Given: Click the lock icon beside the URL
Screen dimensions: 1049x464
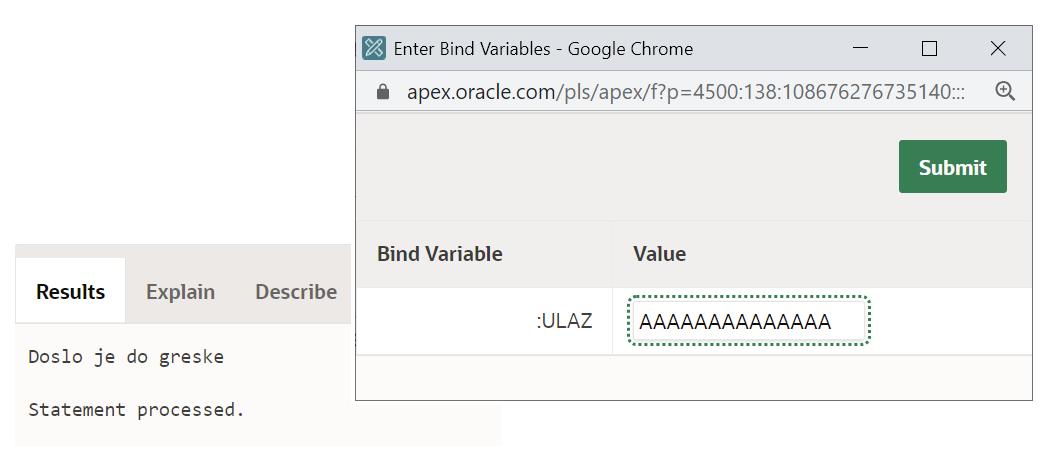Looking at the screenshot, I should pyautogui.click(x=382, y=92).
